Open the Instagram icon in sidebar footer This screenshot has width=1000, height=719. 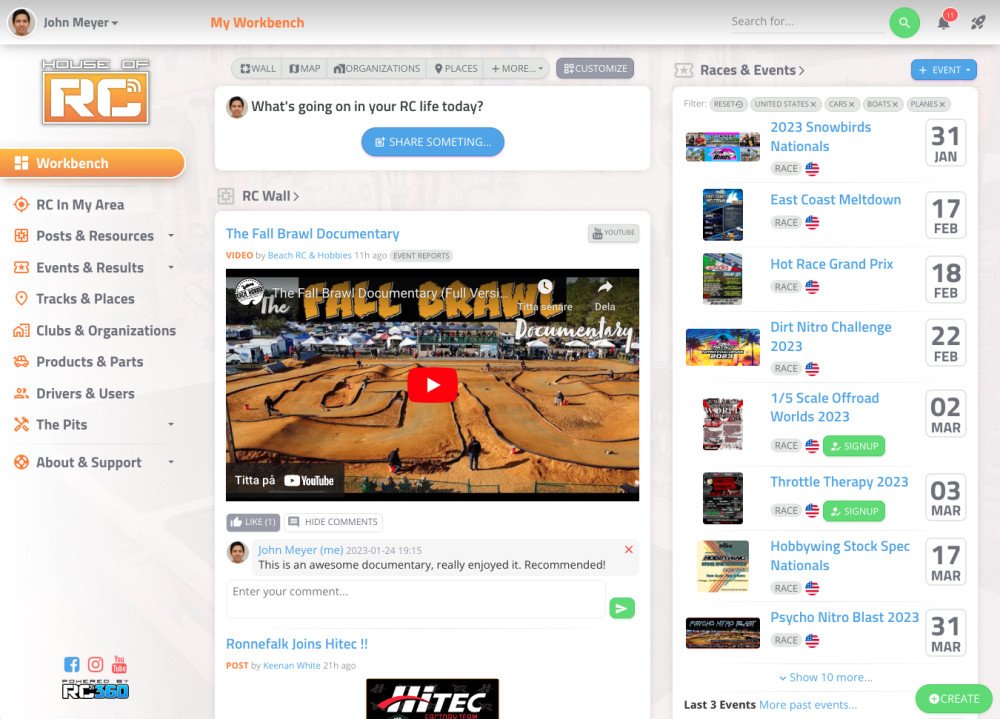point(95,664)
